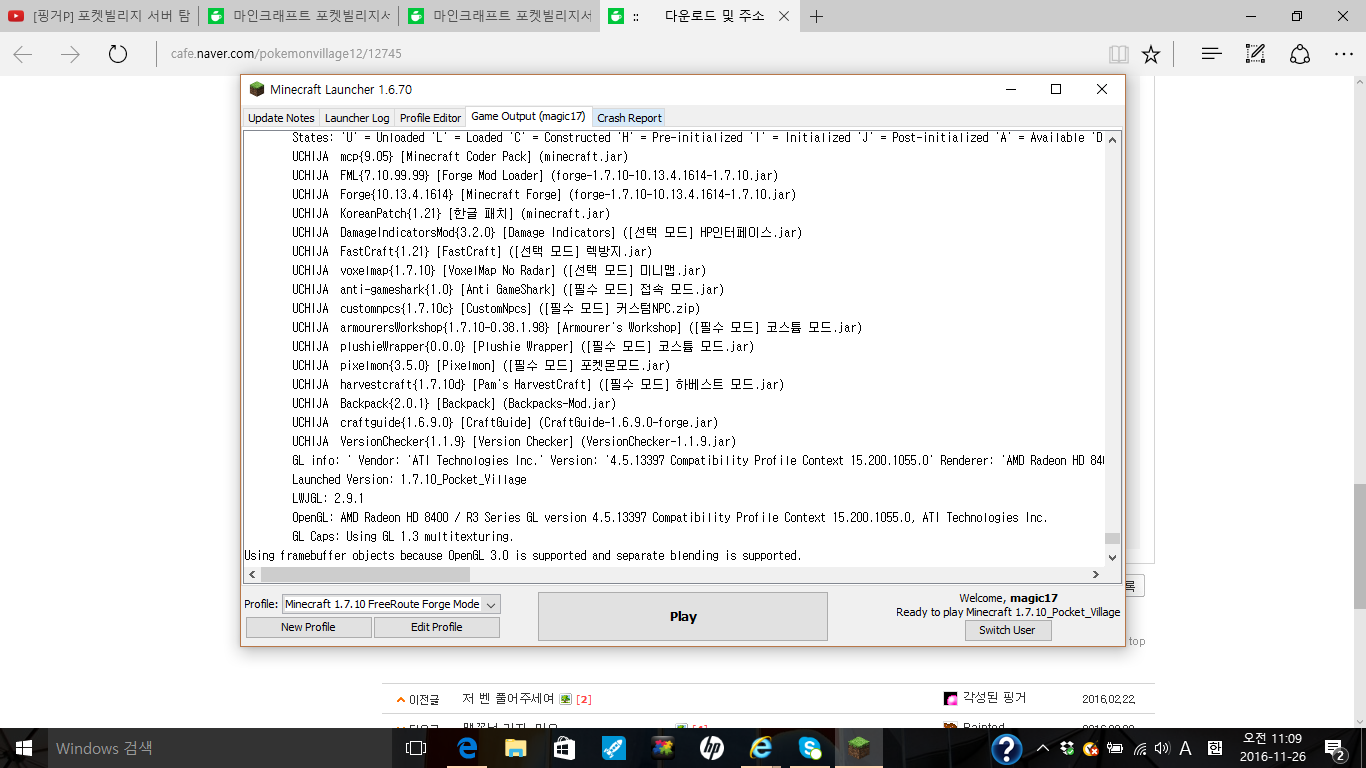Open Internet Explorer from the taskbar
The image size is (1366, 768).
[761, 748]
